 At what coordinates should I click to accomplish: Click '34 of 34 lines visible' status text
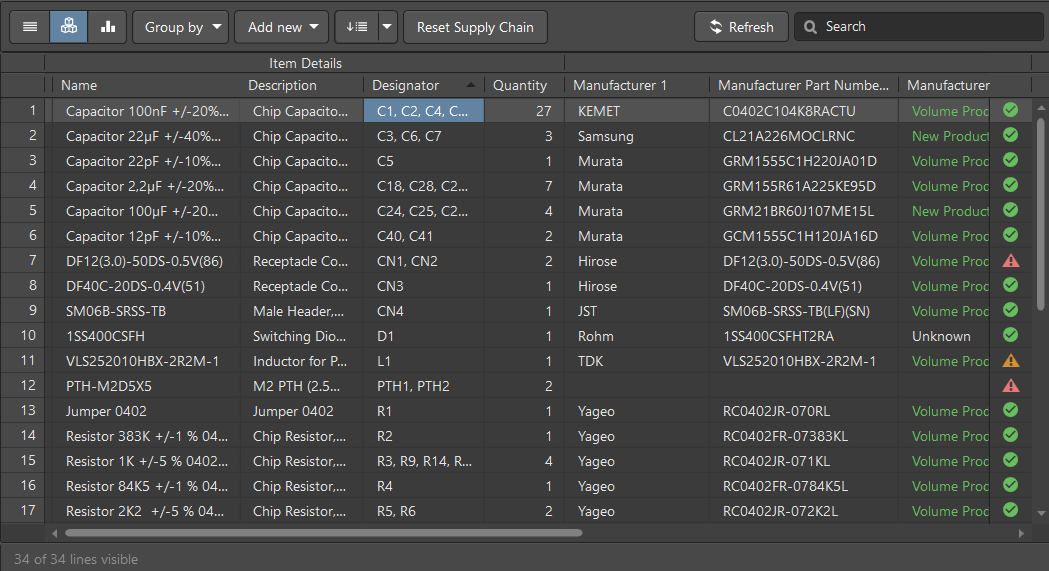click(76, 559)
